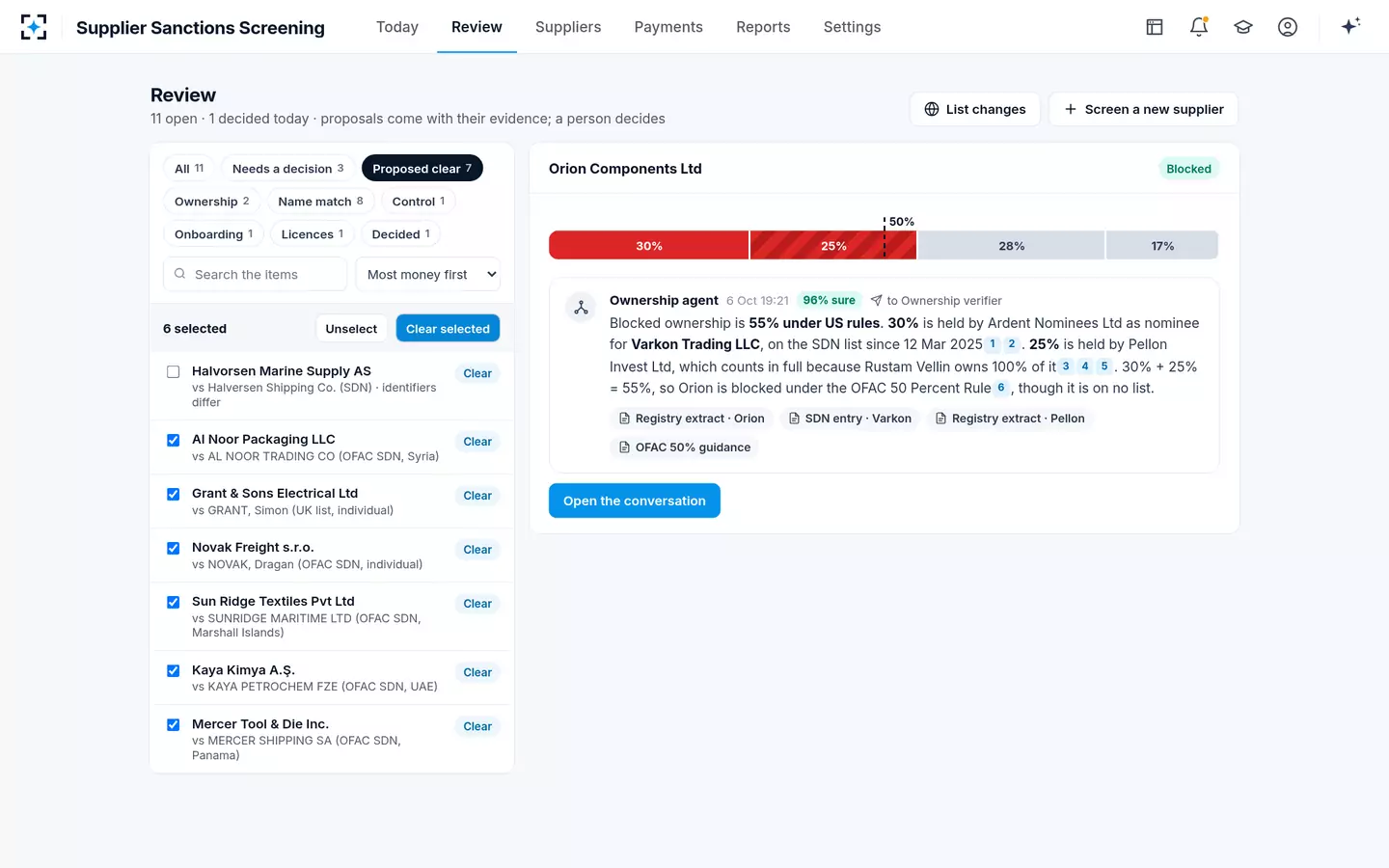The height and width of the screenshot is (868, 1389).
Task: Go to the Reports tab
Action: [x=763, y=27]
